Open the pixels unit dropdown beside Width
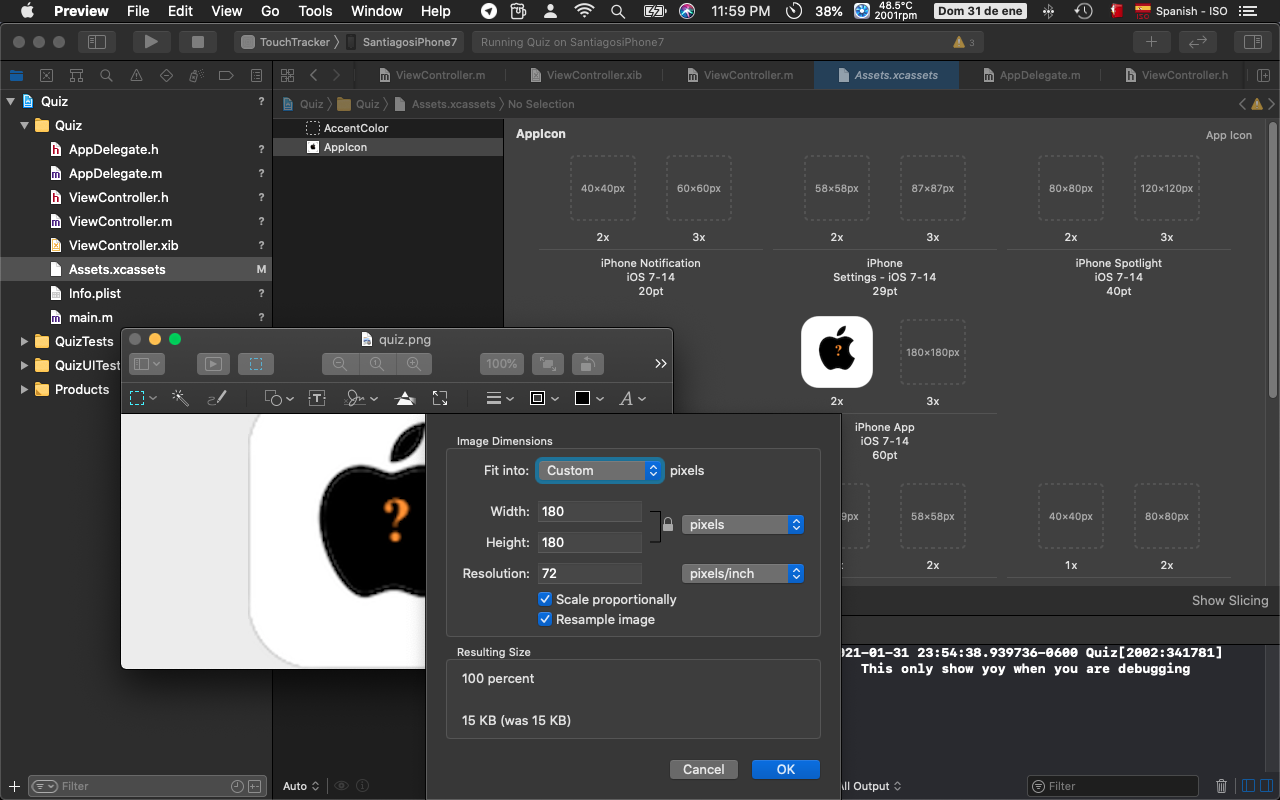 point(743,524)
